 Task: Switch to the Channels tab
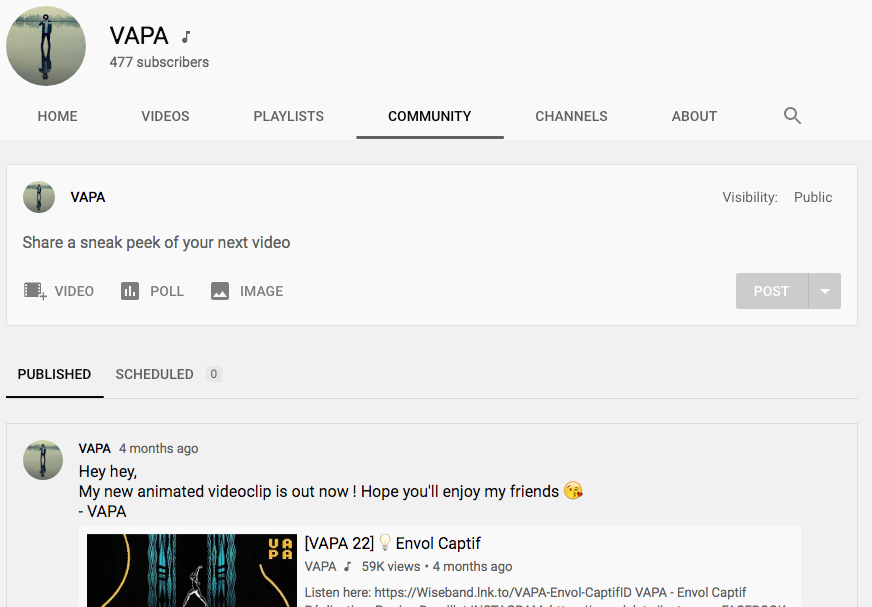tap(571, 116)
